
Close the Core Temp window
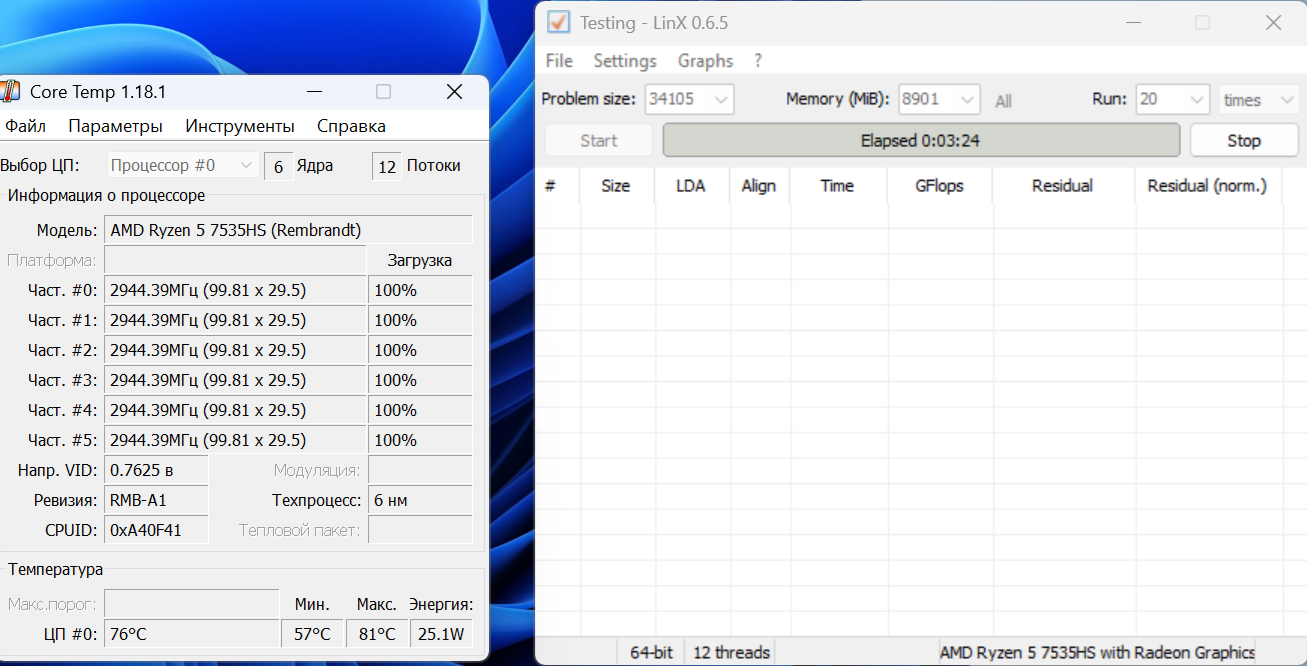pyautogui.click(x=454, y=92)
